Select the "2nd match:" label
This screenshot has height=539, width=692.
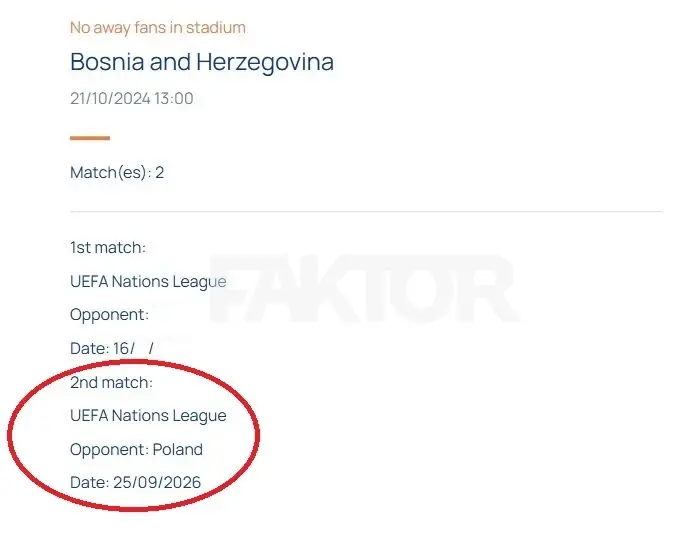110,382
